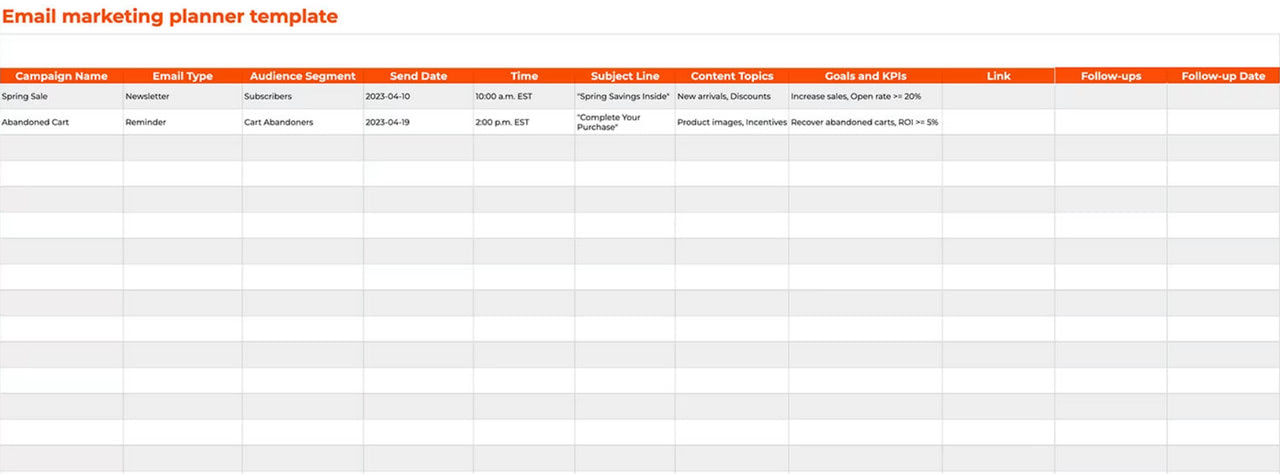Screen dimensions: 1280x474
Task: Click the 'Increase sales, Open rate >= 20%' cell
Action: 866,97
